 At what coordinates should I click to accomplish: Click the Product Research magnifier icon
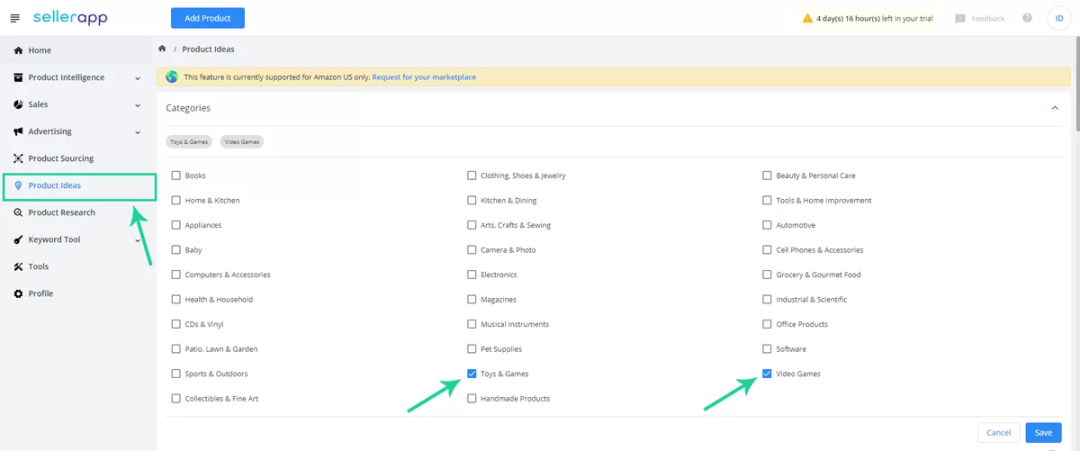tap(18, 213)
